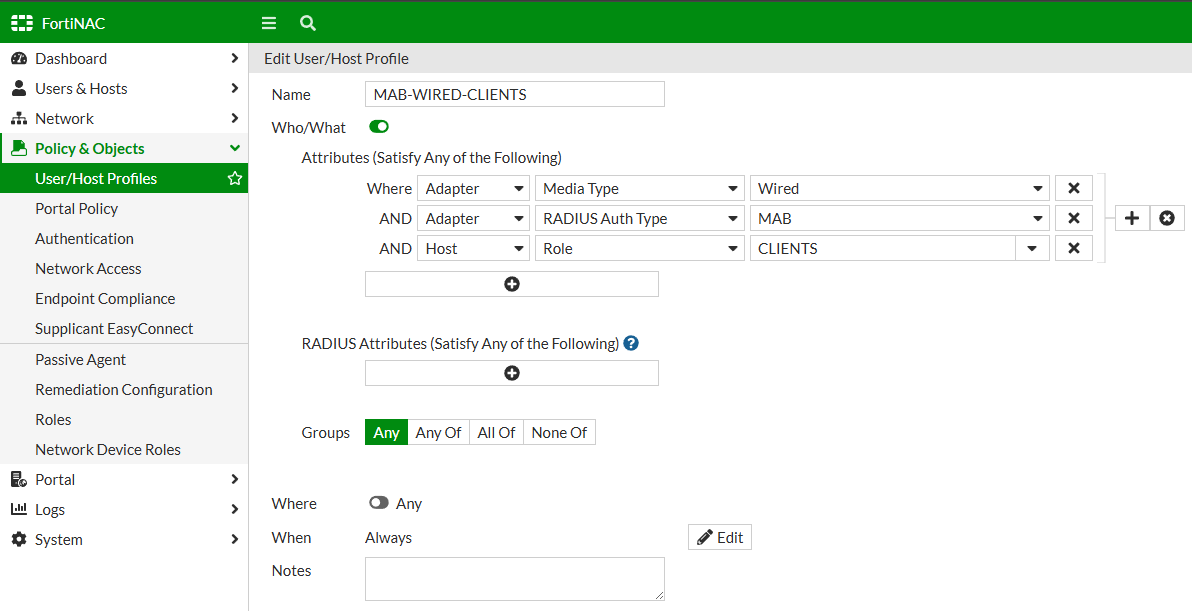The image size is (1192, 611).
Task: Open the RADIUS Auth Type dropdown
Action: point(639,218)
